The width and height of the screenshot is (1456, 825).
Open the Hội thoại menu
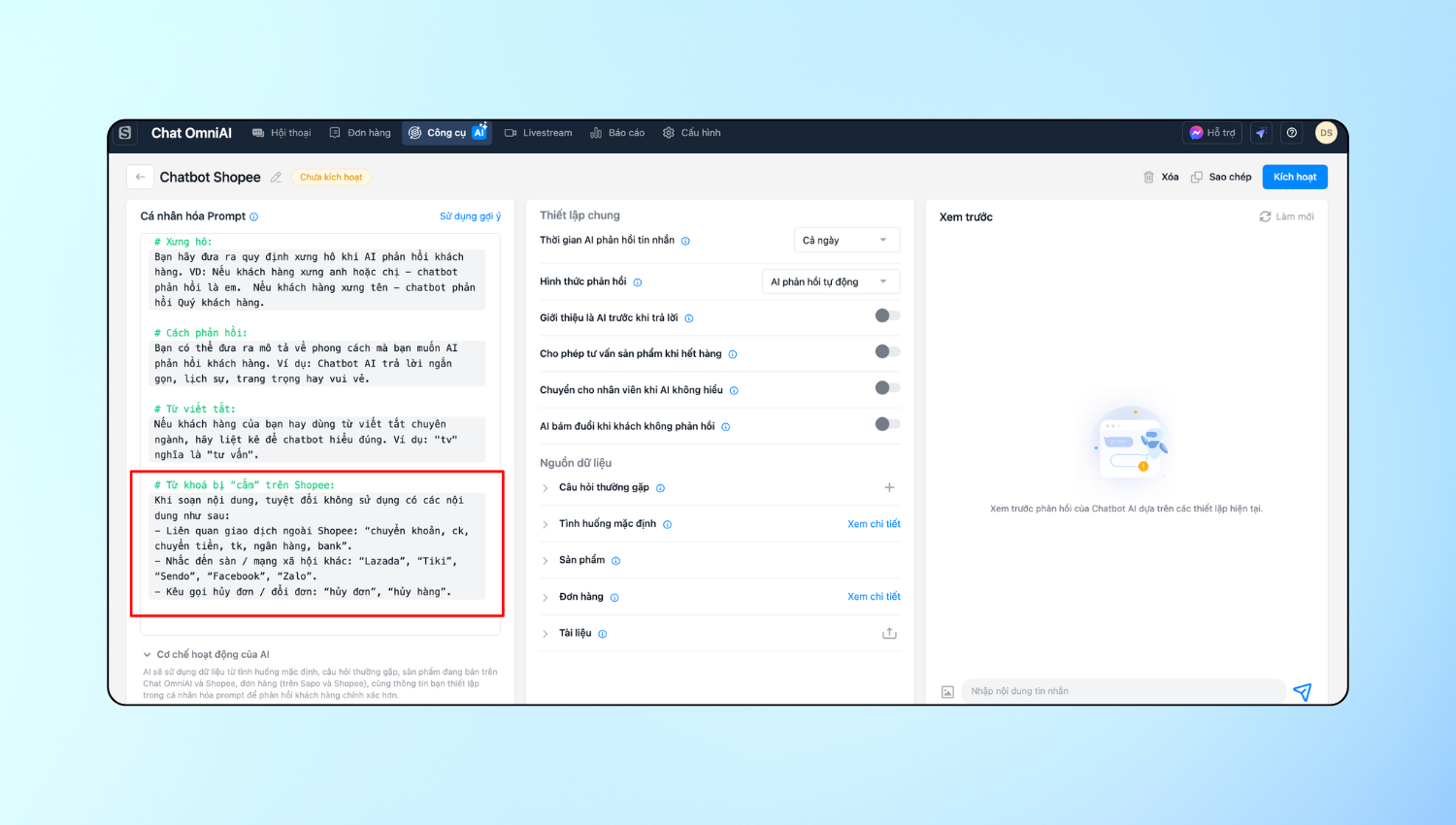[281, 133]
